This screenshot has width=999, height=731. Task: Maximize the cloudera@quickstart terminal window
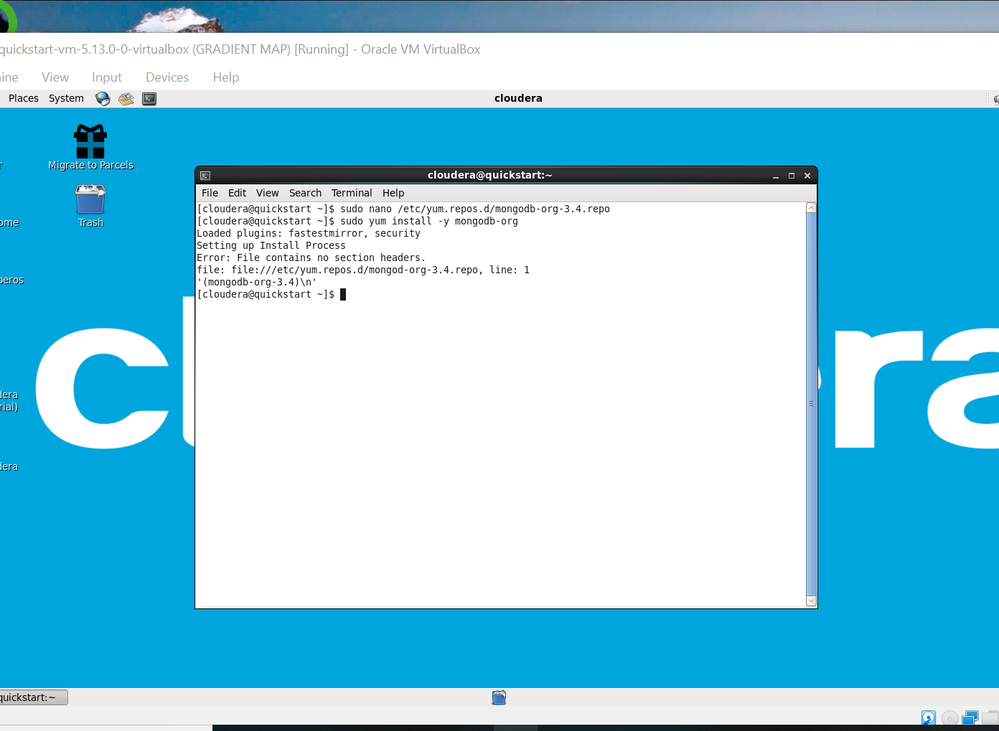click(x=791, y=176)
